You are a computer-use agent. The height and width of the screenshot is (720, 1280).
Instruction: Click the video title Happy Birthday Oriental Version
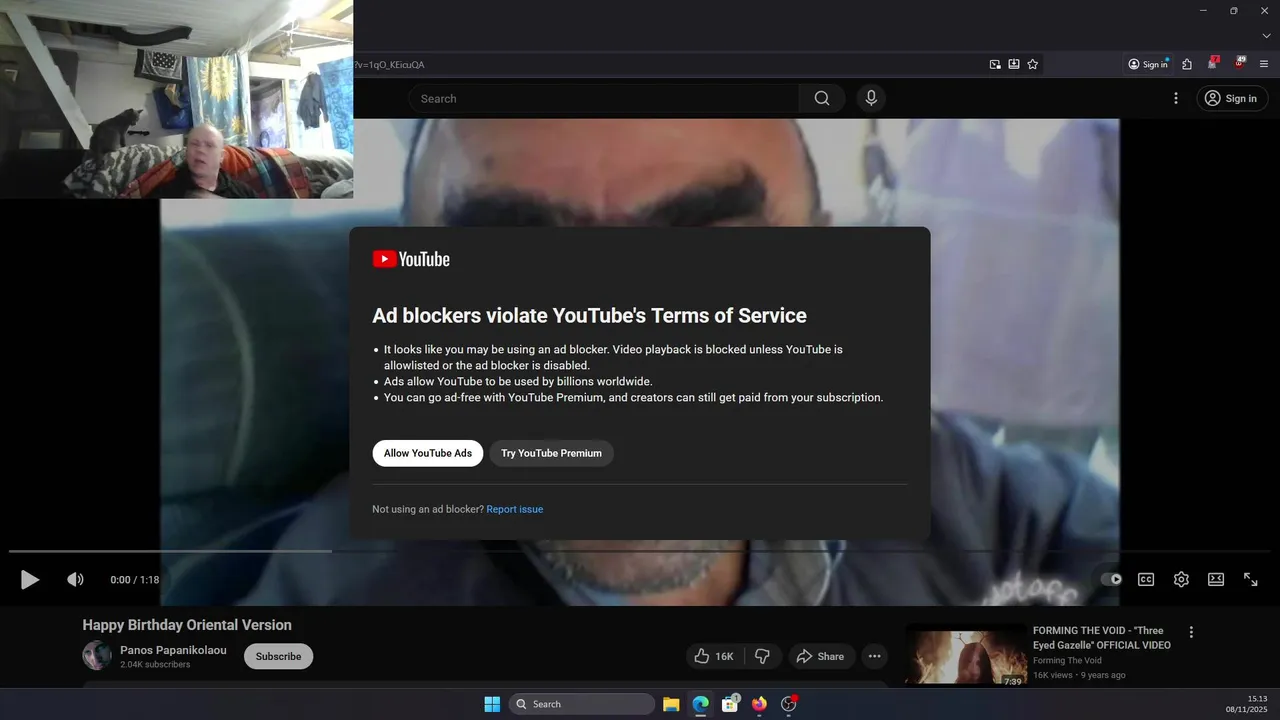[187, 625]
